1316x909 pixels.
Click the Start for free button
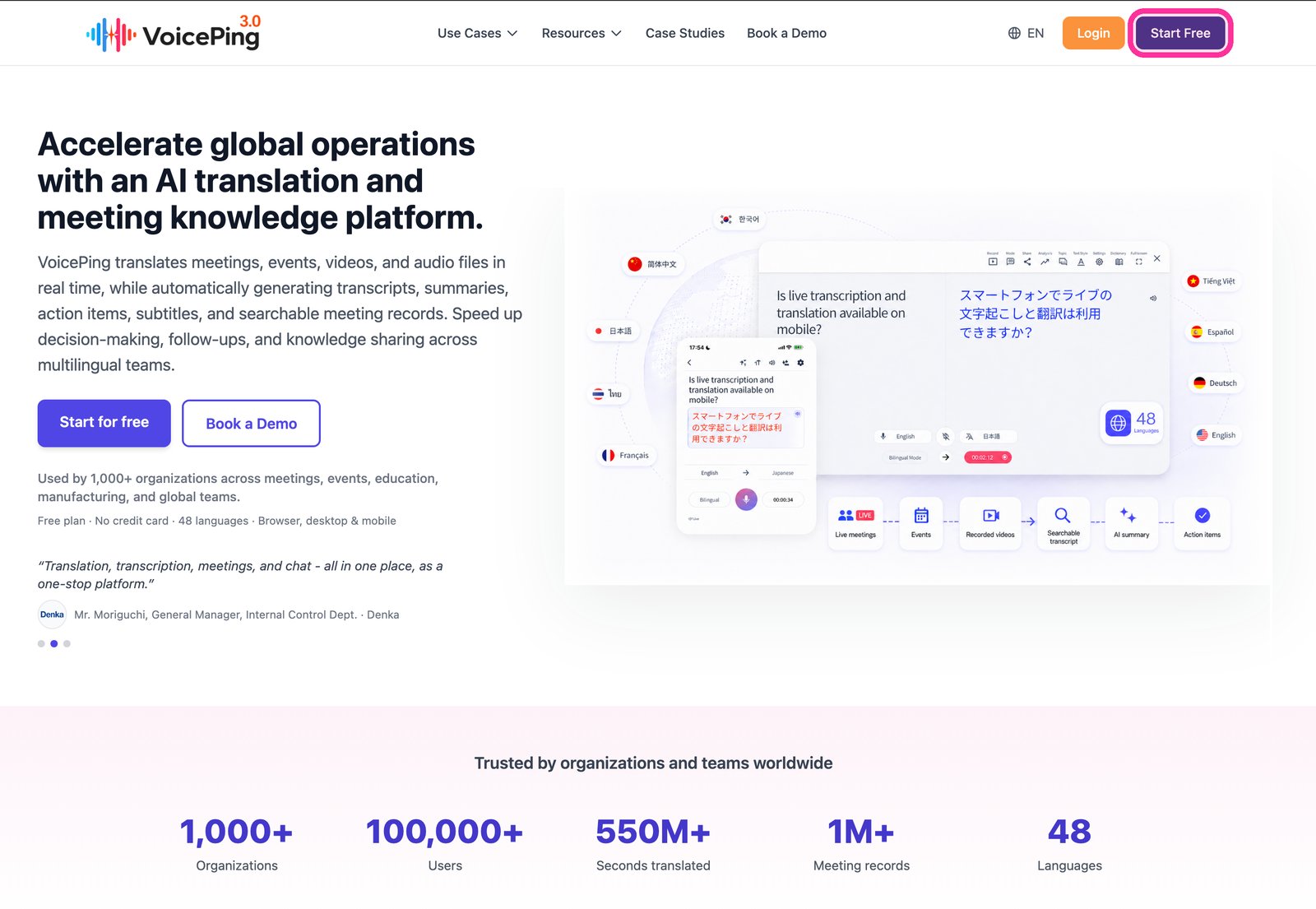point(104,423)
